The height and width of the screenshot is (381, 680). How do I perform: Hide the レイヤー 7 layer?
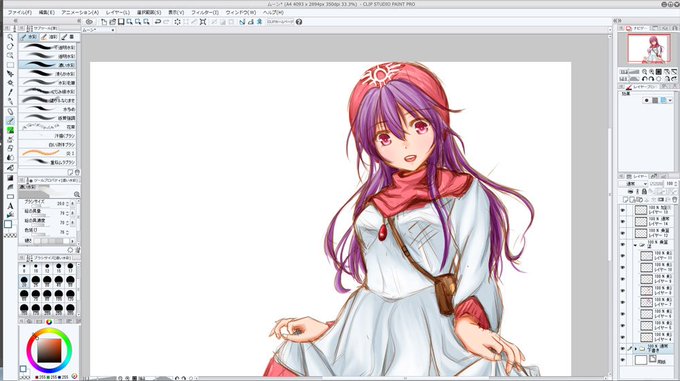[x=623, y=303]
